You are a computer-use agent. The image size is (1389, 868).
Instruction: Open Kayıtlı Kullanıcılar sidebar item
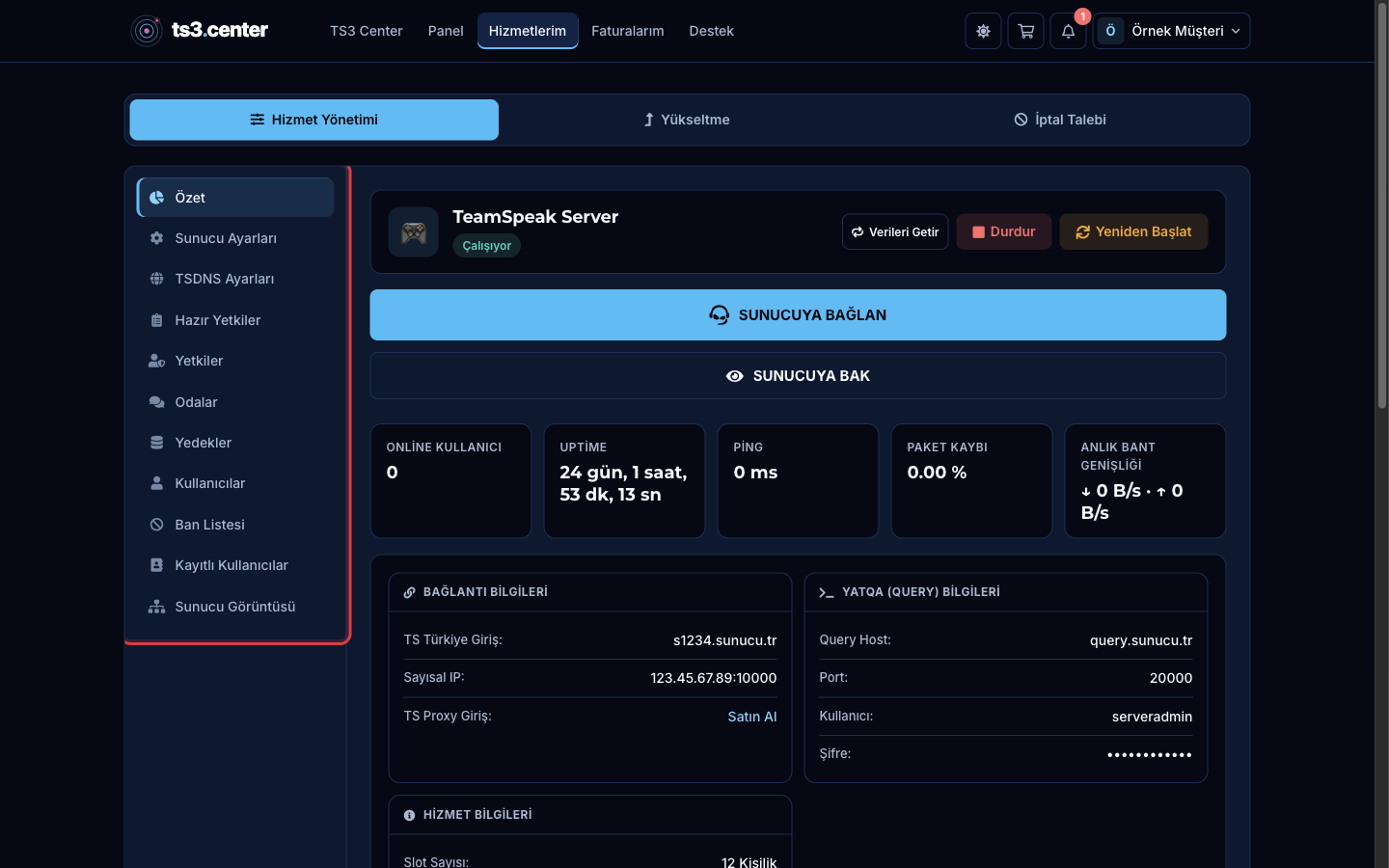pos(235,565)
